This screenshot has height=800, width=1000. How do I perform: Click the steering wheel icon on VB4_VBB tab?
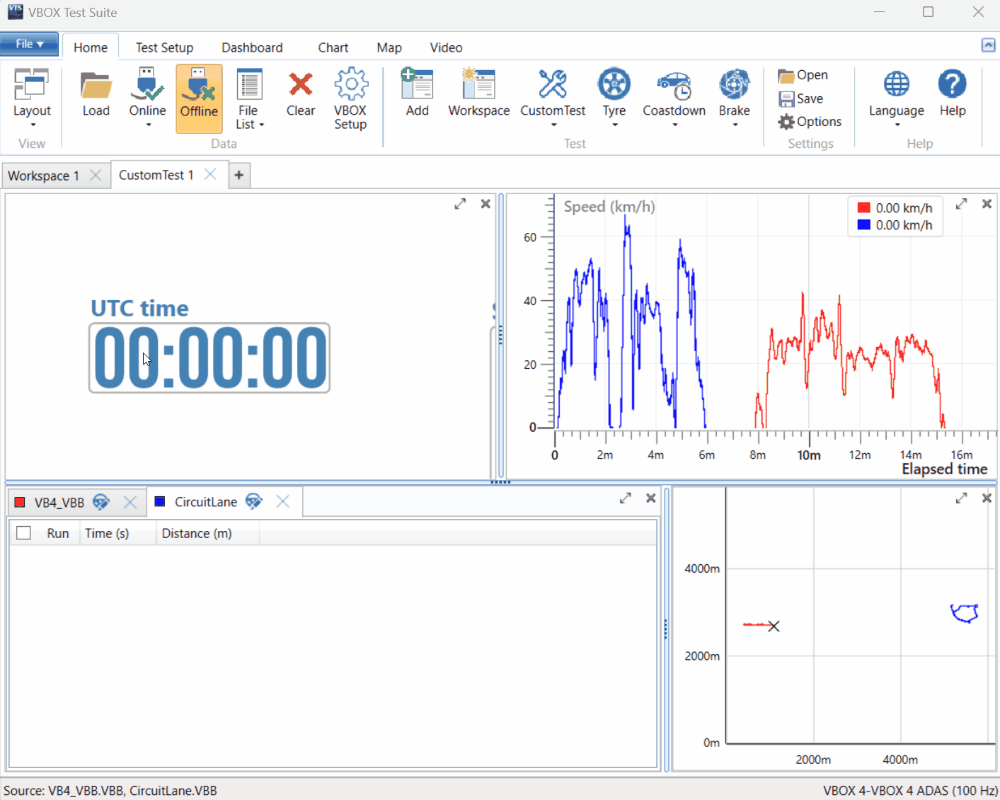(101, 502)
